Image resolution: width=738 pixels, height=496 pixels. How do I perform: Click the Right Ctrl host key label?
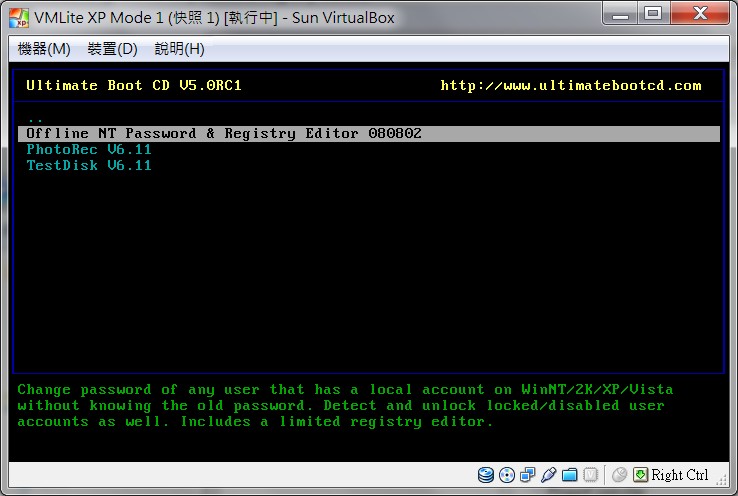pyautogui.click(x=680, y=475)
